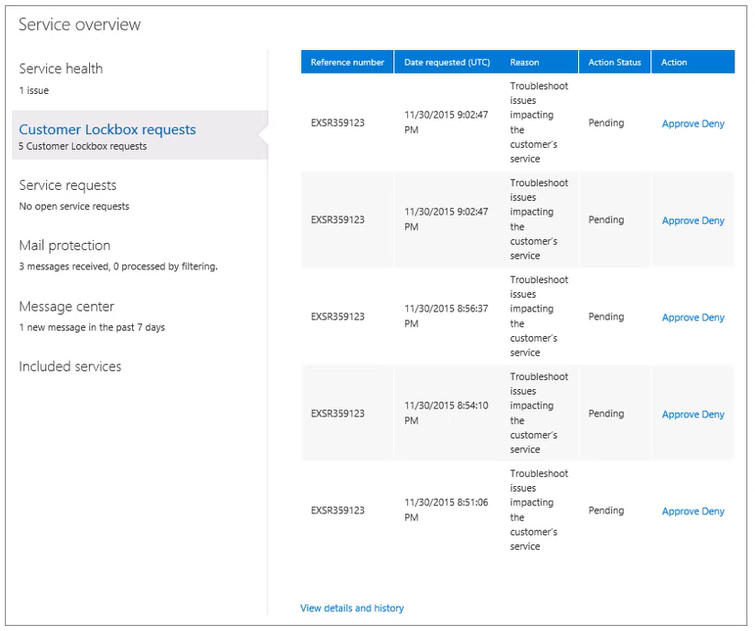Click the Action column header
This screenshot has width=755, height=631.
click(x=674, y=62)
